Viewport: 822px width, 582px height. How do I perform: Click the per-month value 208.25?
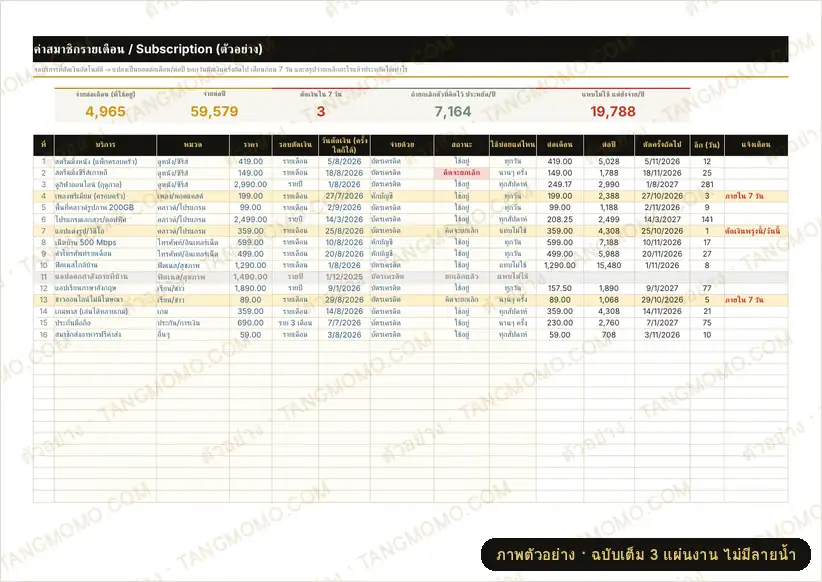pos(560,219)
